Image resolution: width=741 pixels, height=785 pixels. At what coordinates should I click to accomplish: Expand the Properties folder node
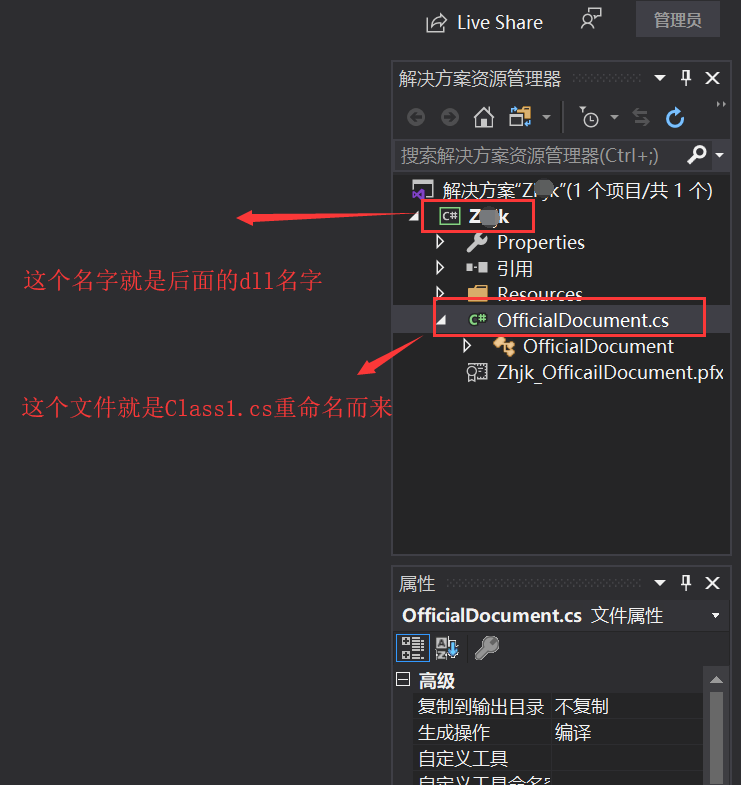pos(440,242)
